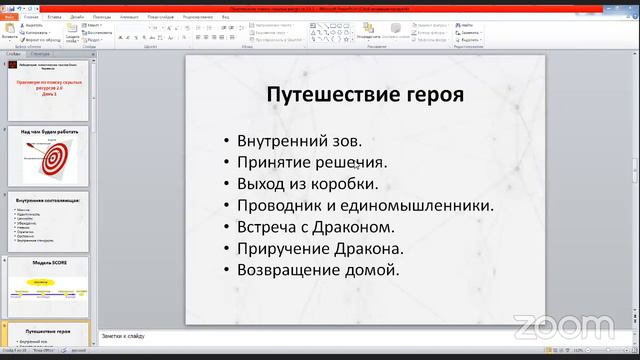Toggle justify text alignment

point(222,38)
